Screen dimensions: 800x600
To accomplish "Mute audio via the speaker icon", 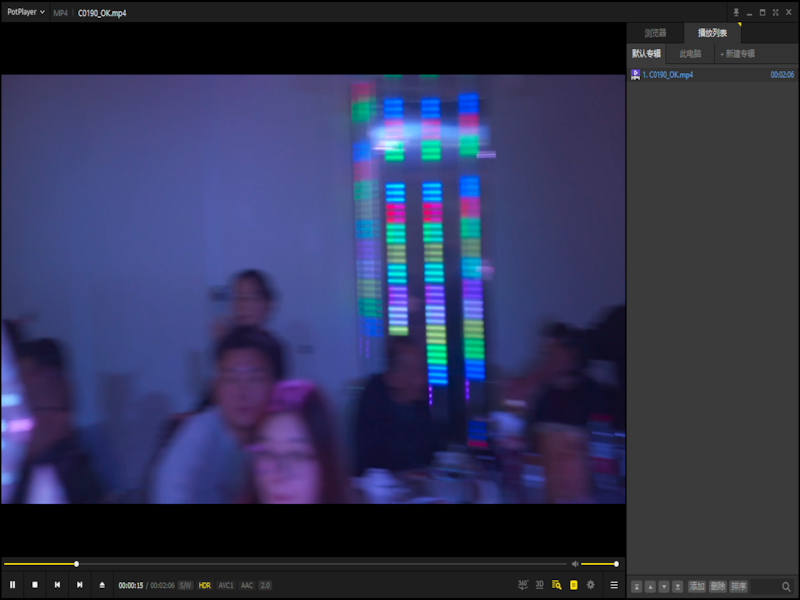I will (x=575, y=564).
